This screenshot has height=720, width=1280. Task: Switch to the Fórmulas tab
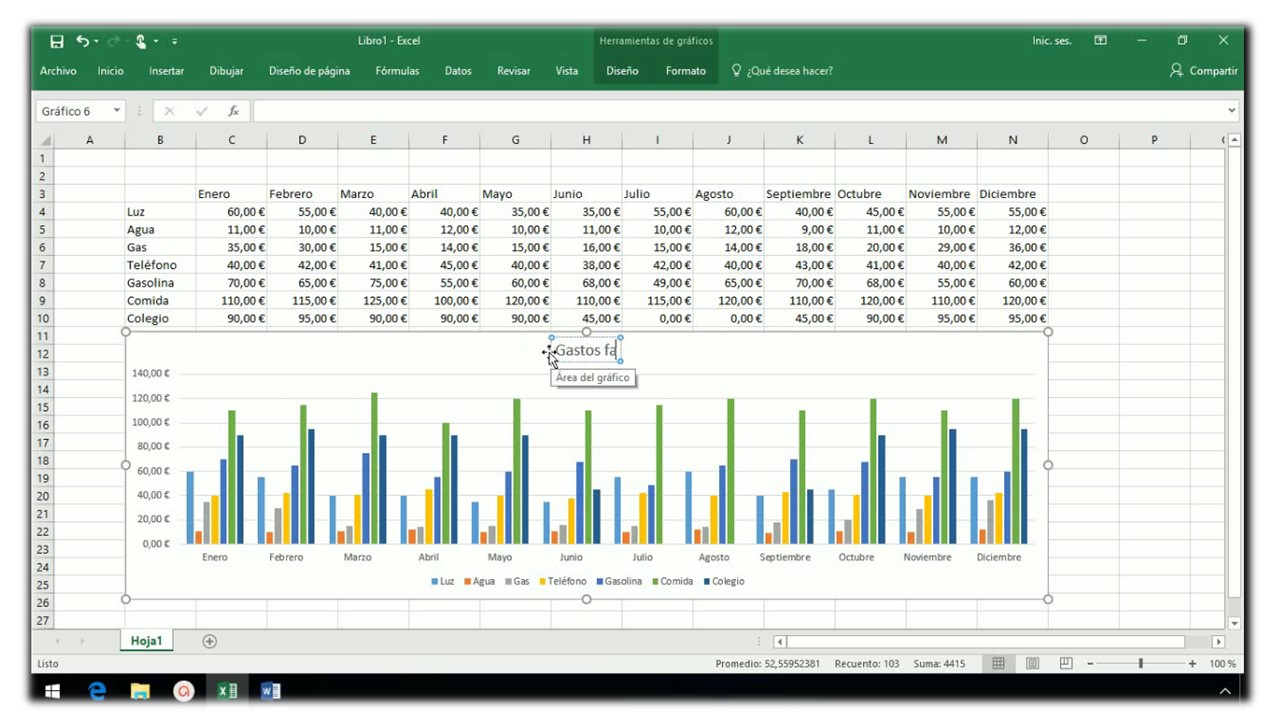[x=397, y=71]
